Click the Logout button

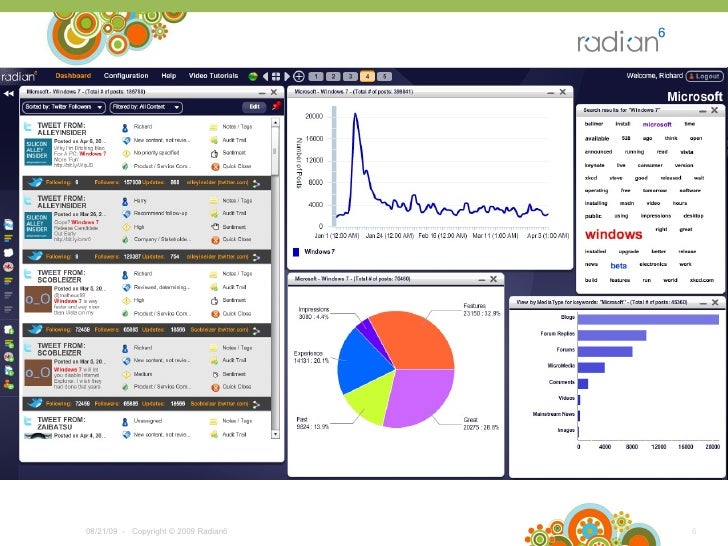[x=704, y=76]
